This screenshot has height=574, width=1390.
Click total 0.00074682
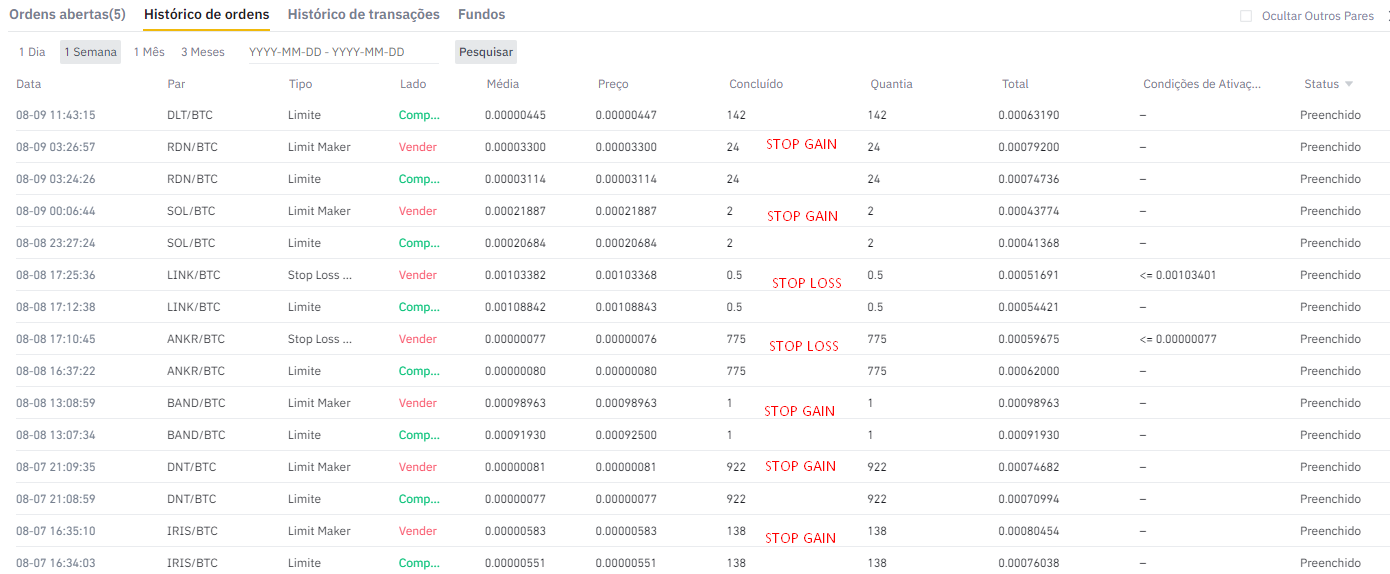coord(1029,467)
